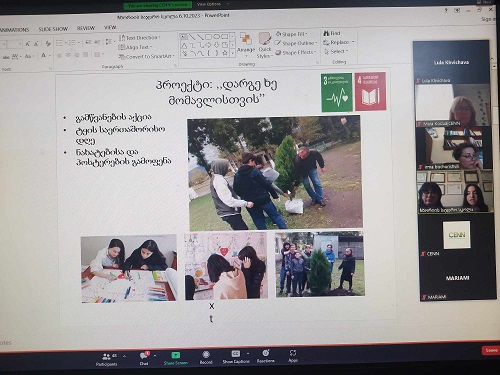Open the SLIDE SHOW ribbon tab
Image resolution: width=500 pixels, height=375 pixels.
tap(53, 29)
